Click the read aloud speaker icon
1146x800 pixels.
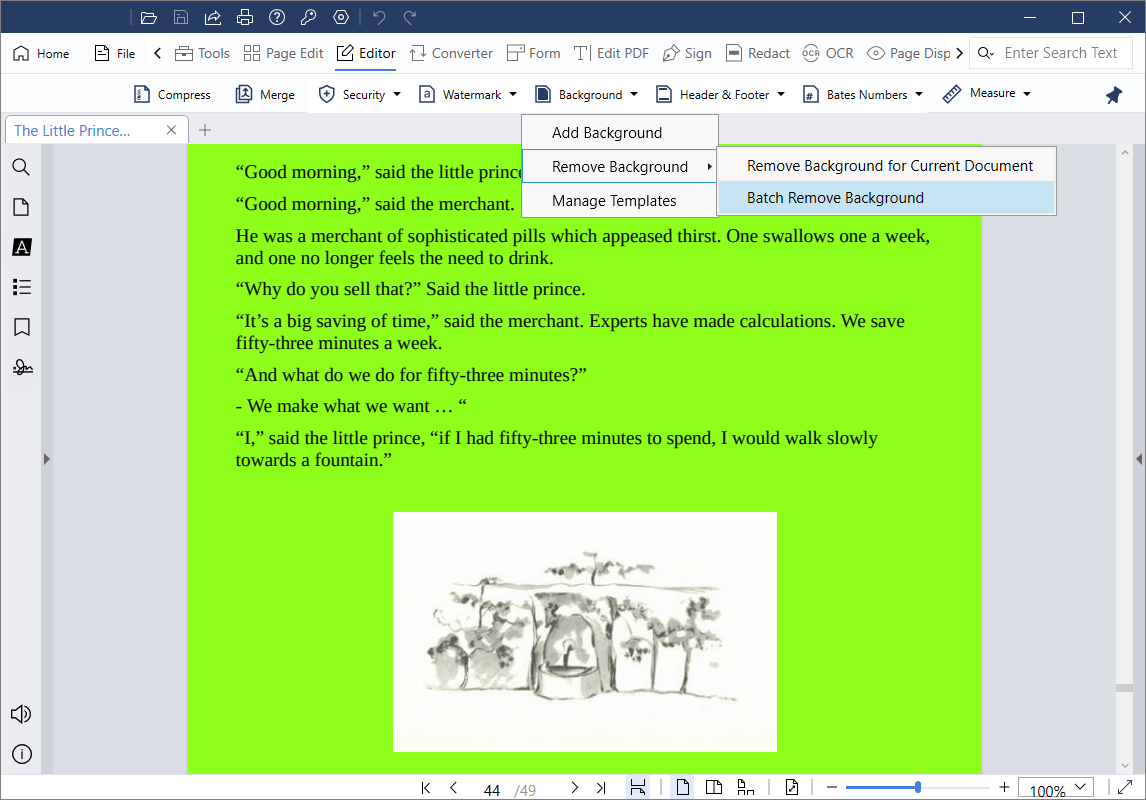[x=21, y=714]
